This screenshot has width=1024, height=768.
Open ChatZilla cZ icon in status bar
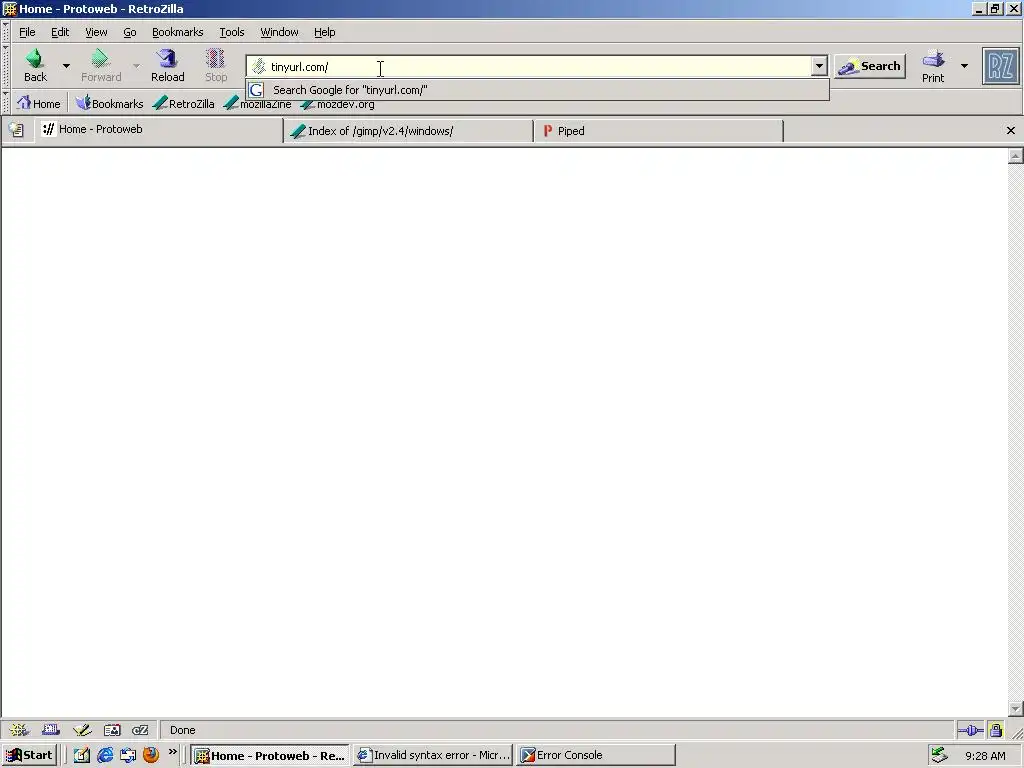click(140, 729)
